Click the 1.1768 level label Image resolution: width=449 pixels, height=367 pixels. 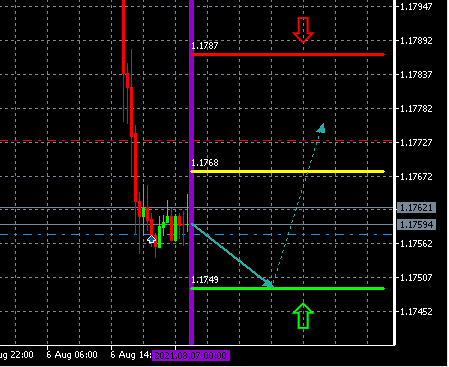(205, 163)
